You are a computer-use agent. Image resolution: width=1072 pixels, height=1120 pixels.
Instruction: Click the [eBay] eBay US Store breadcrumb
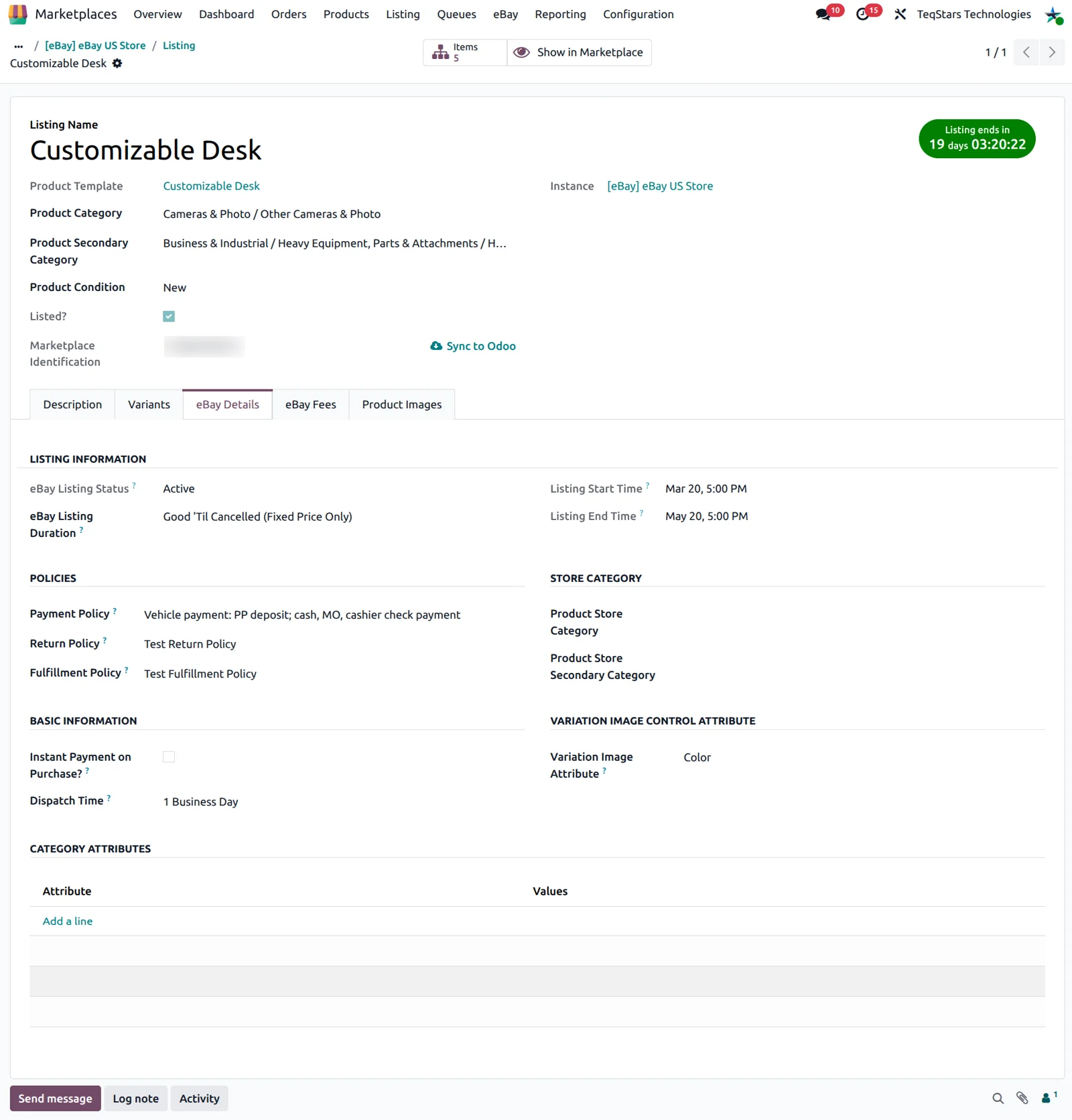[x=95, y=46]
